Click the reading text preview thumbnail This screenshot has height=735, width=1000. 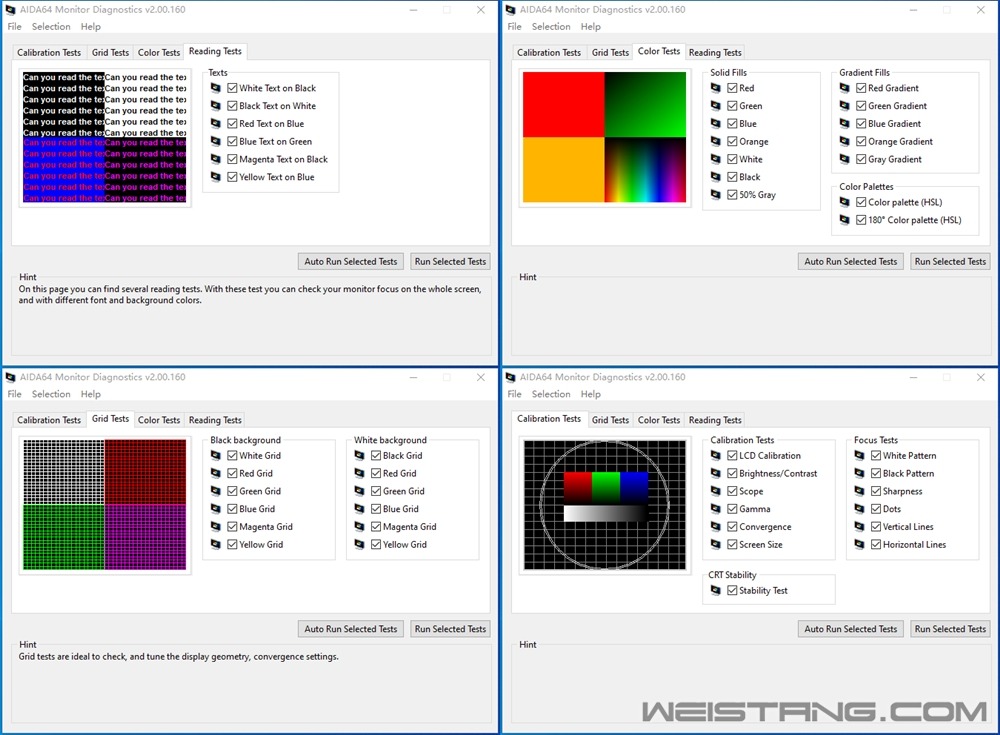pyautogui.click(x=105, y=137)
